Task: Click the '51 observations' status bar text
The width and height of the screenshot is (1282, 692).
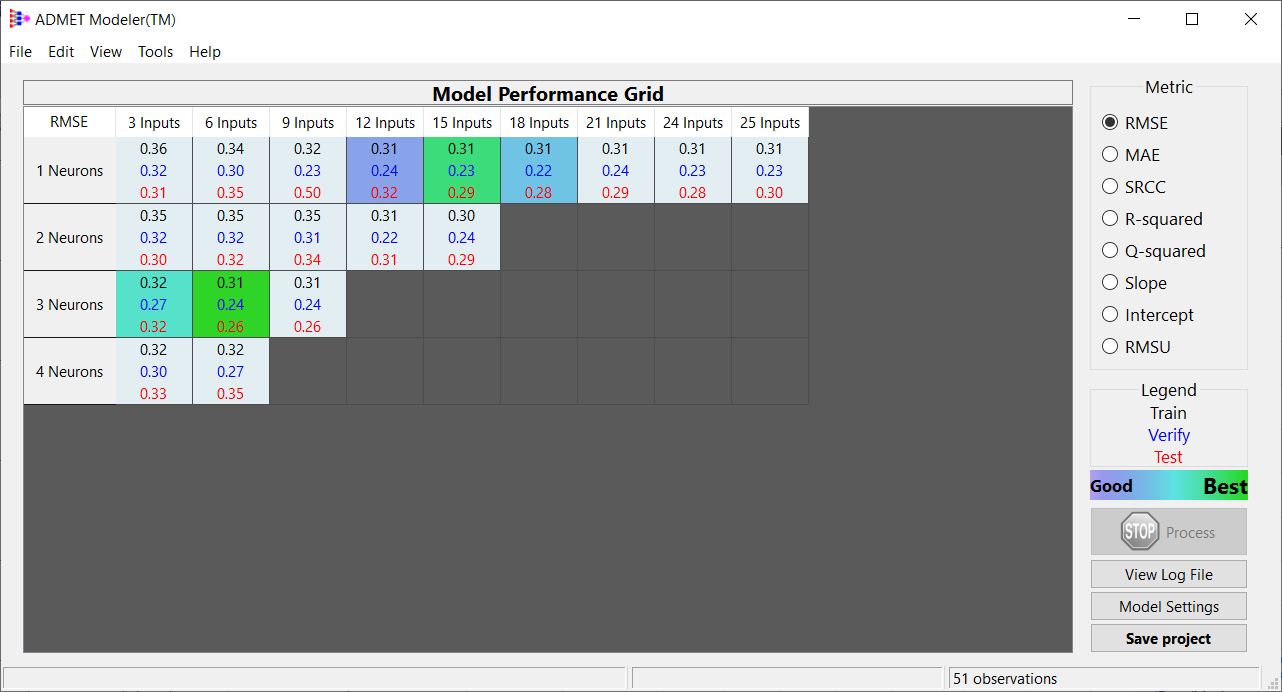Action: click(x=1005, y=679)
